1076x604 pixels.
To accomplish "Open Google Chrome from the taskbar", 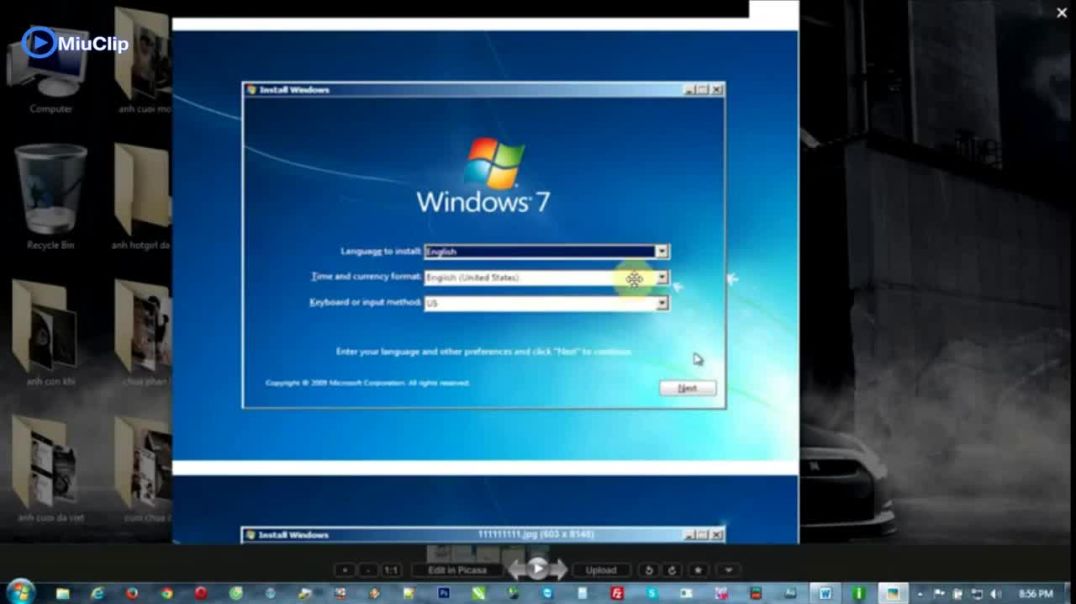I will (165, 591).
